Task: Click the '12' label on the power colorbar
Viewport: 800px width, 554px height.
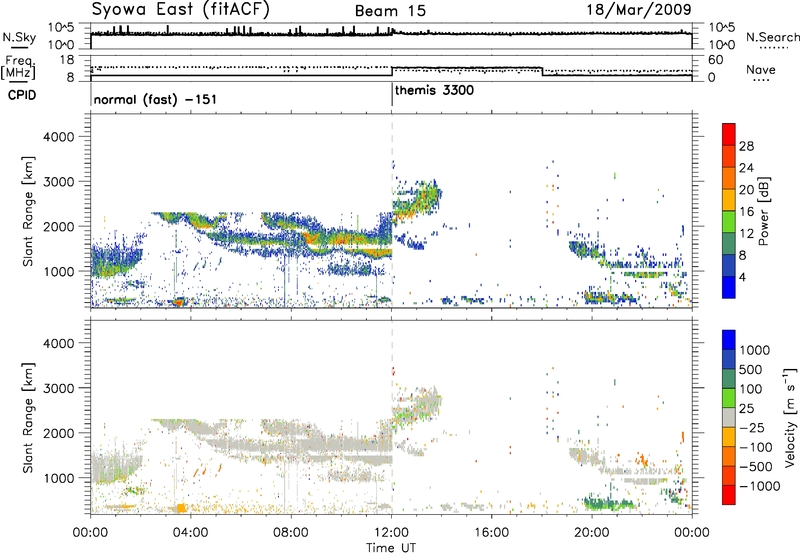Action: (x=746, y=234)
